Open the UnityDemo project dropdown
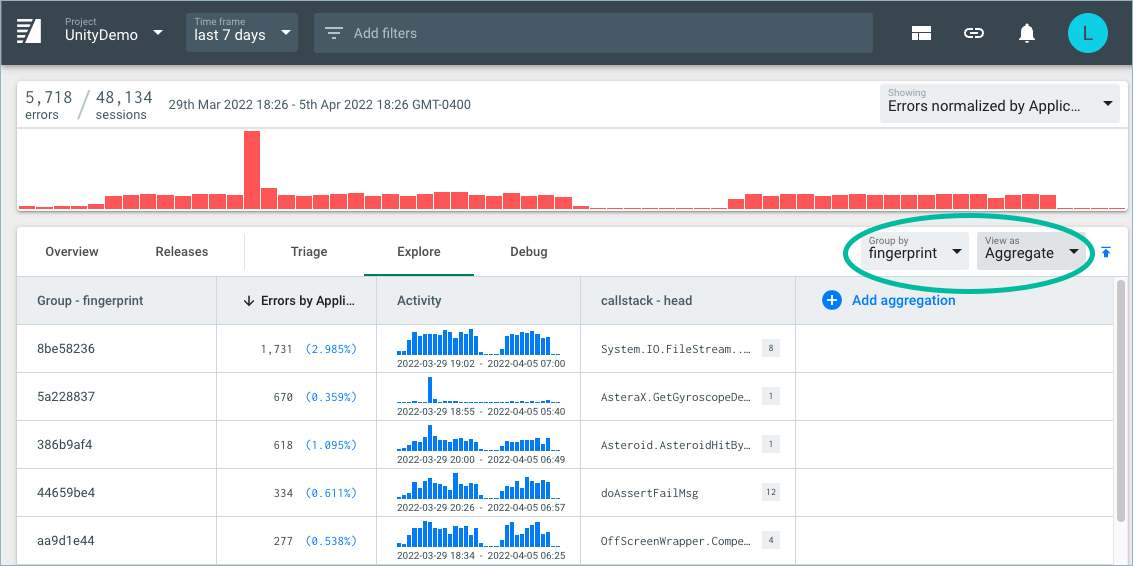The height and width of the screenshot is (566, 1133). pos(113,33)
